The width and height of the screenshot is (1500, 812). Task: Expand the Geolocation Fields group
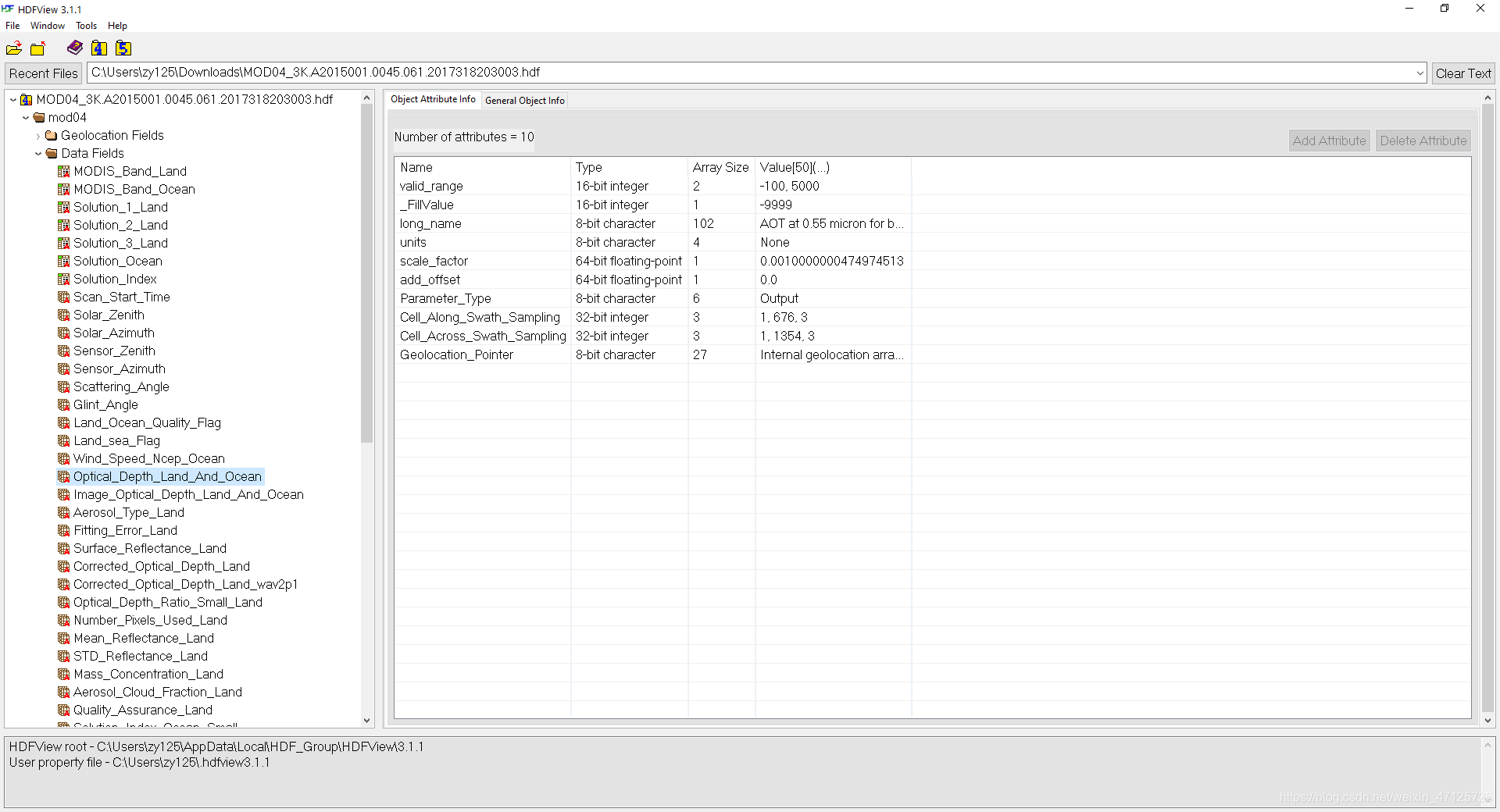[x=38, y=136]
